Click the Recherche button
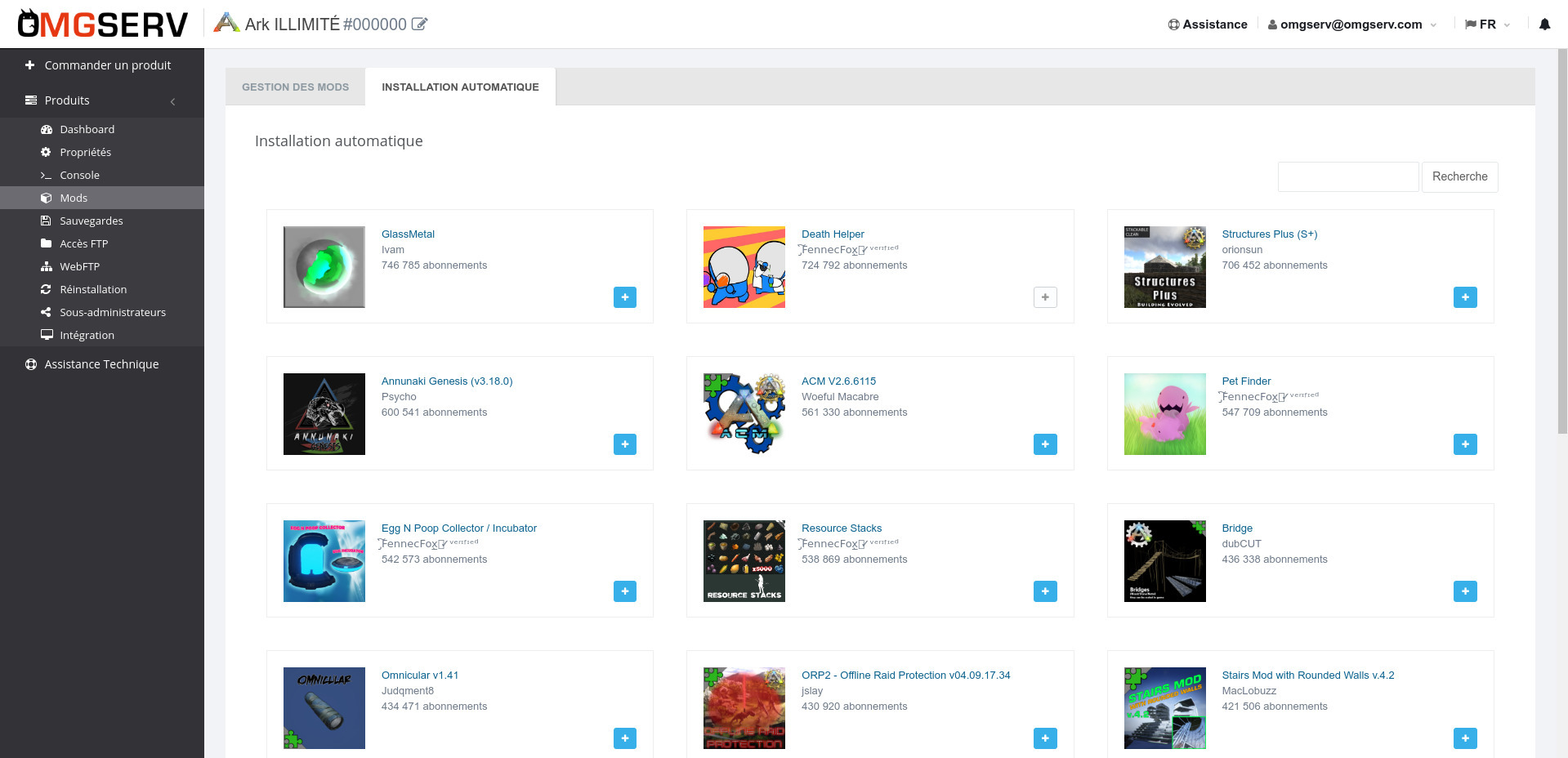The width and height of the screenshot is (1568, 758). click(x=1459, y=176)
